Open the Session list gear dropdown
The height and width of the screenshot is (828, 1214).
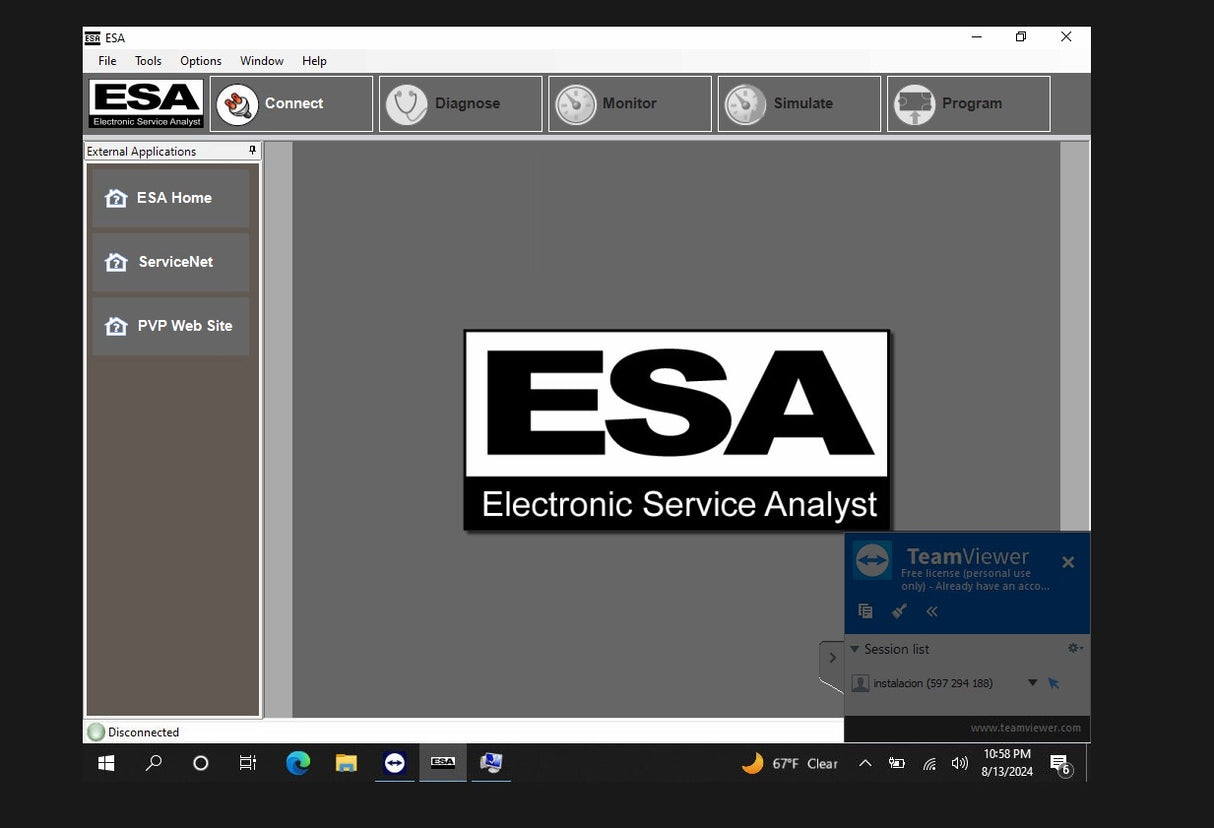pos(1075,649)
